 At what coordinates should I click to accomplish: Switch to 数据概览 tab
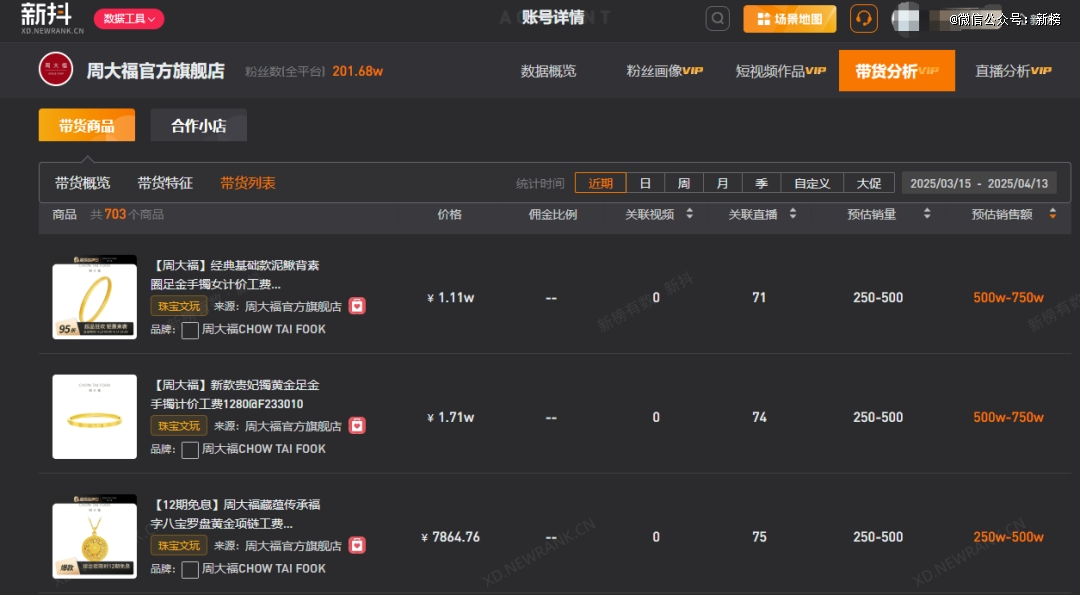pyautogui.click(x=548, y=71)
